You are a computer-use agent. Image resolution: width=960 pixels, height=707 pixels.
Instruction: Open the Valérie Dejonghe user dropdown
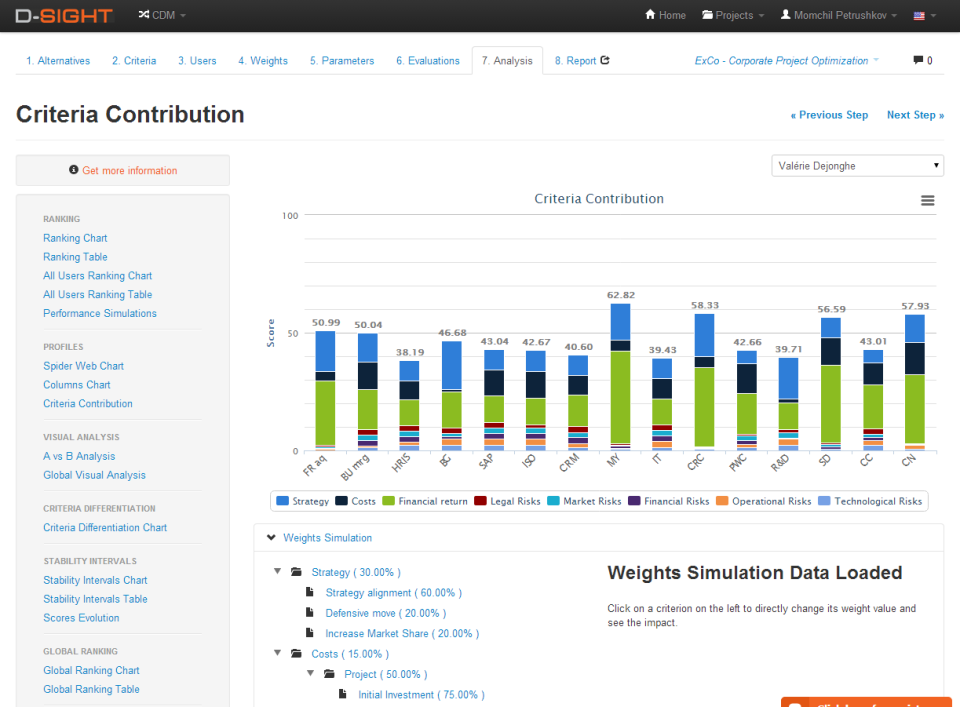click(x=857, y=165)
